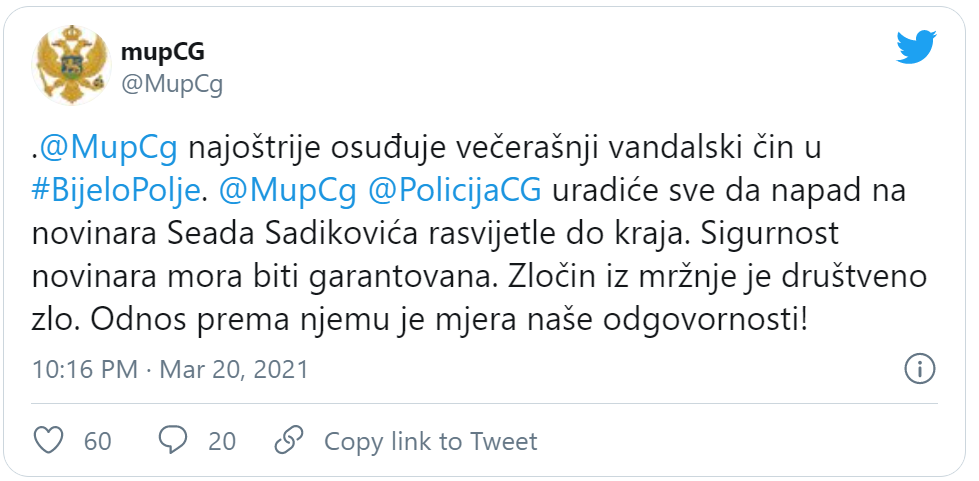Click the 60 likes count
The width and height of the screenshot is (979, 481).
pos(97,441)
